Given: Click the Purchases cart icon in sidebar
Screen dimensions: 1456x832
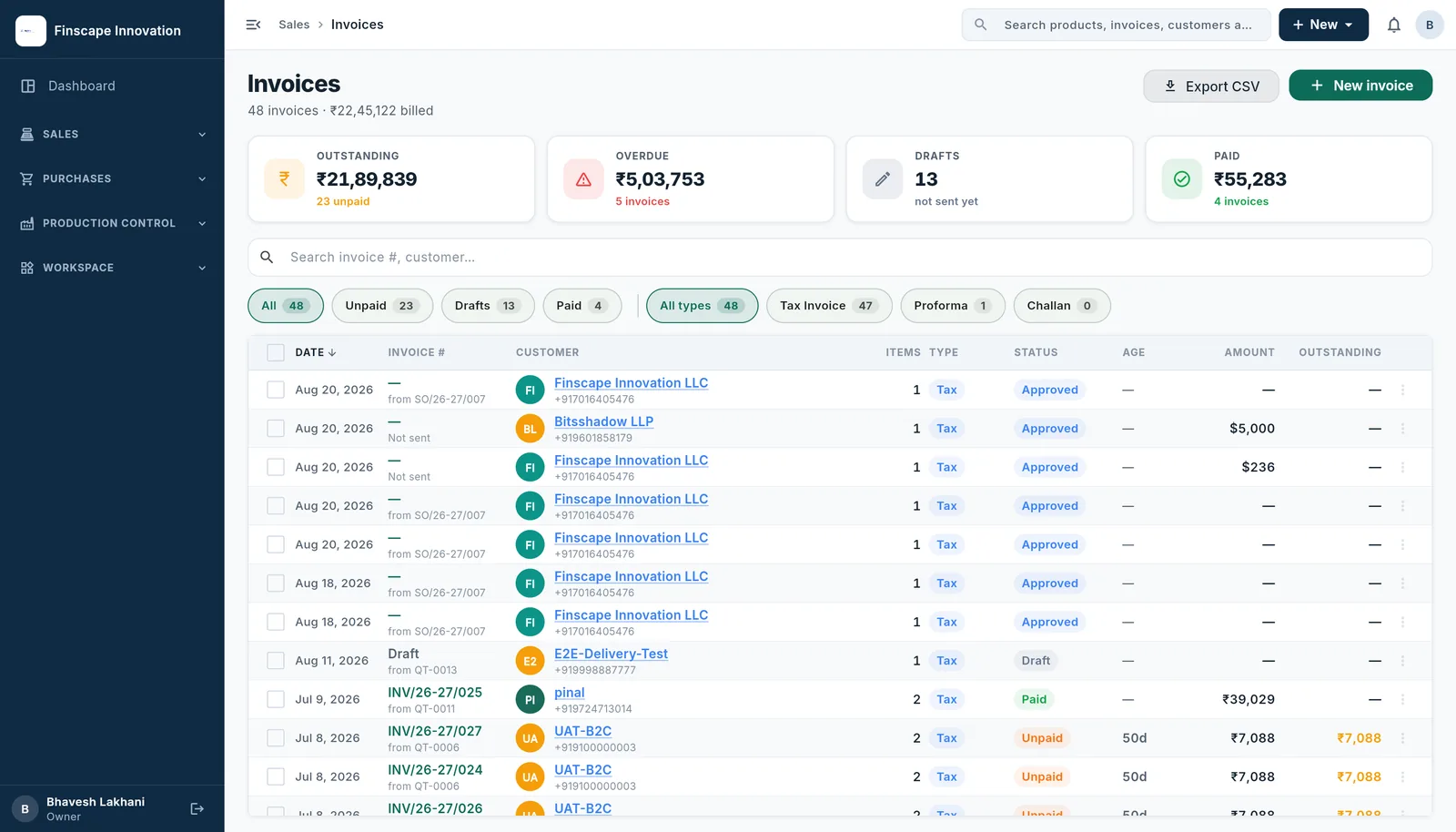Looking at the screenshot, I should pos(27,178).
